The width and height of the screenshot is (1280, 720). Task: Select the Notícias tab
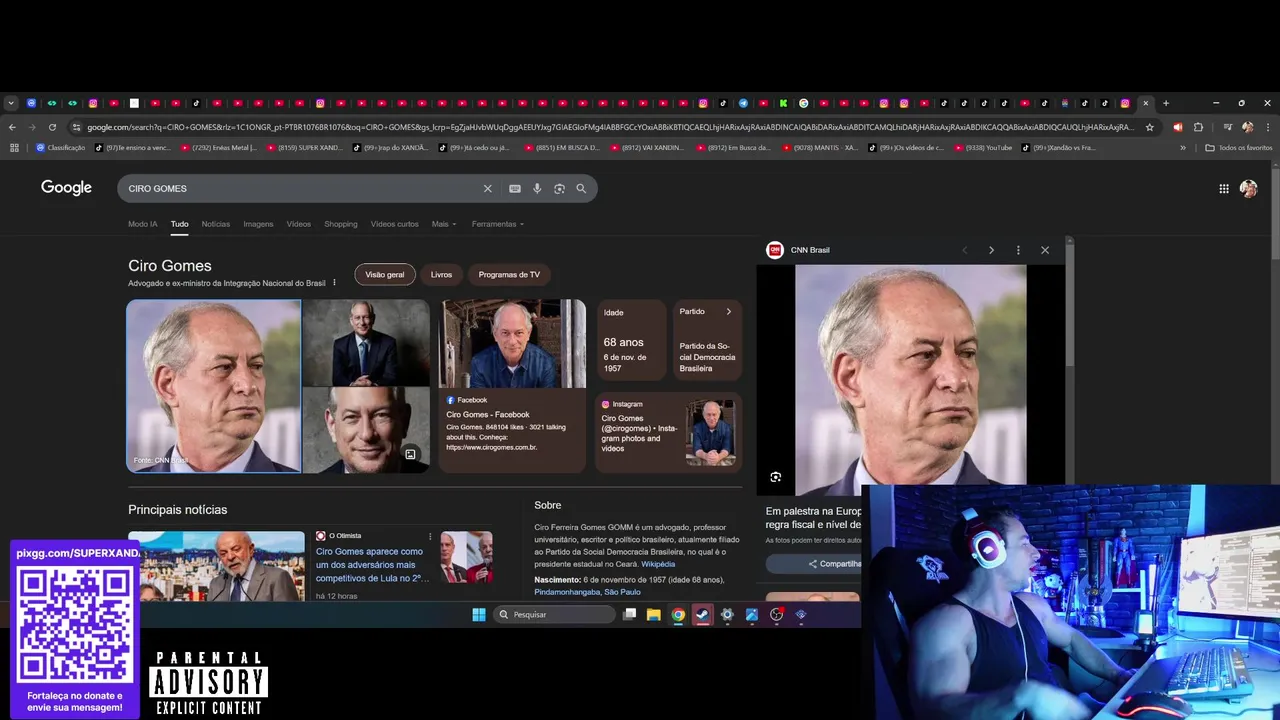point(215,224)
